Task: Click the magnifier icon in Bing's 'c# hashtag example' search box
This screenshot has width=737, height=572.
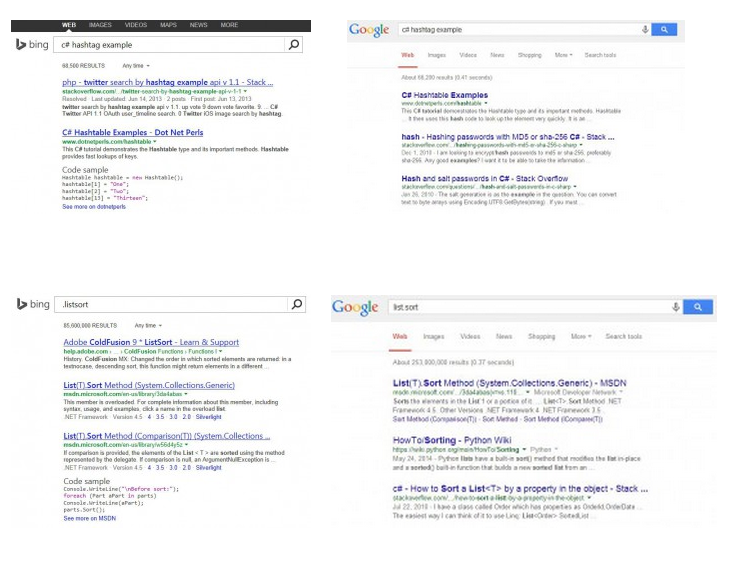Action: 294,45
